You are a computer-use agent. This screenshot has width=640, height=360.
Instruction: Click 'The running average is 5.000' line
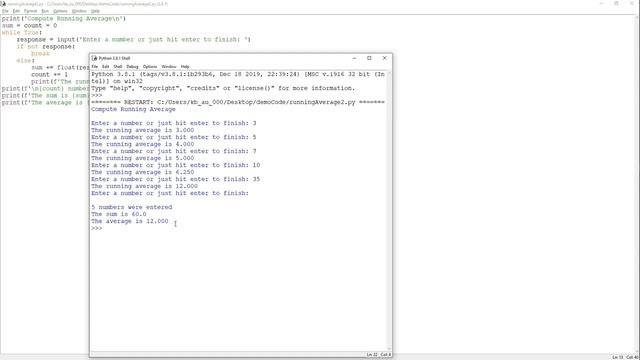tap(142, 158)
